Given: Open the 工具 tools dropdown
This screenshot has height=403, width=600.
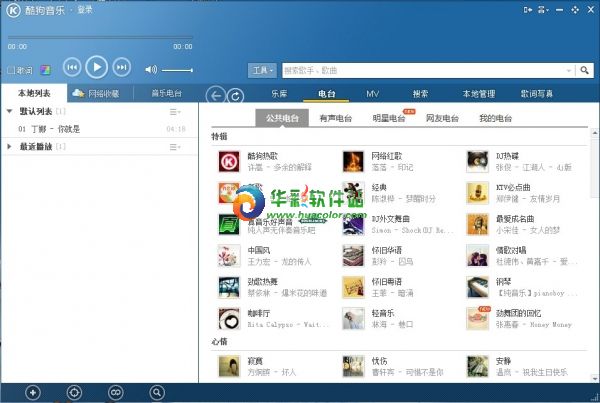Looking at the screenshot, I should click(x=263, y=70).
